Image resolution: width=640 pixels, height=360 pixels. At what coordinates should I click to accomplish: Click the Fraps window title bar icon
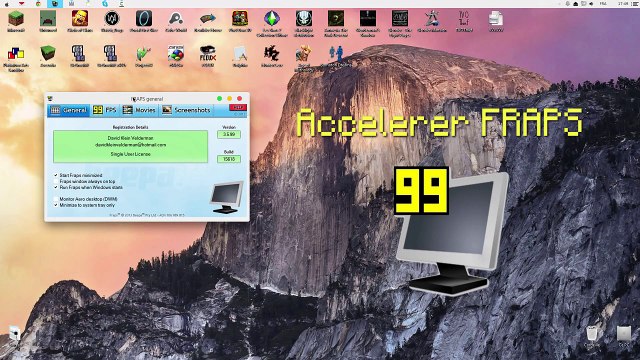click(x=50, y=98)
